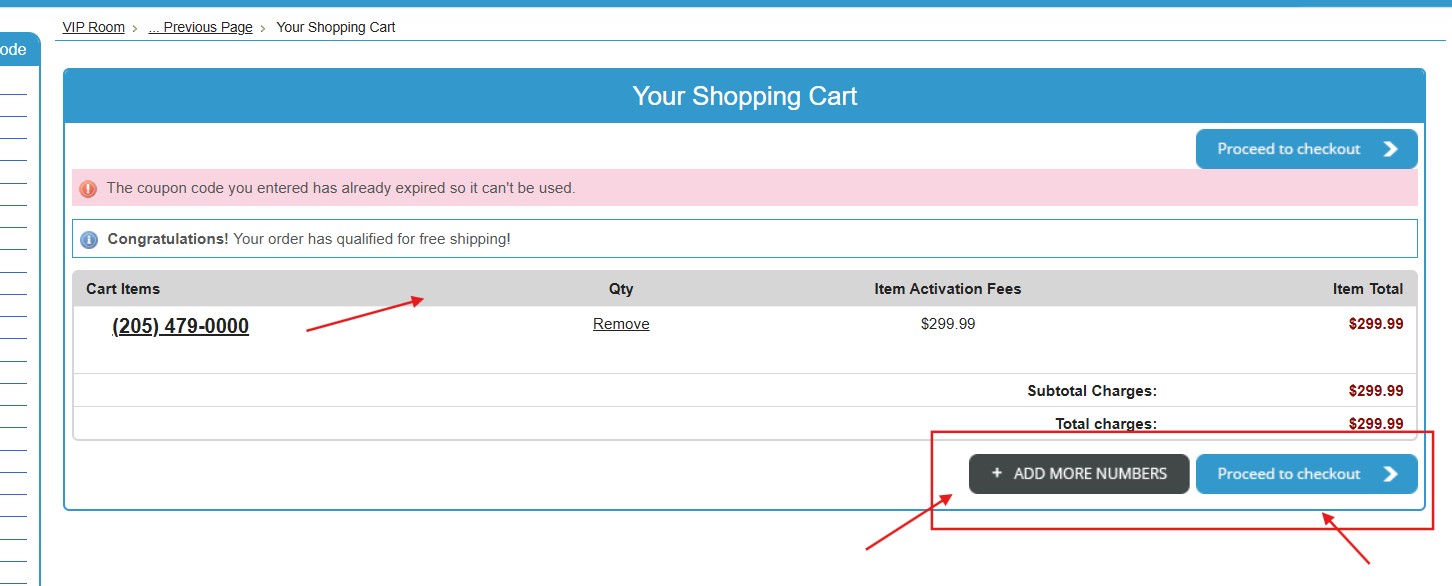Click the chevron arrow on top Proceed to checkout

[x=1391, y=149]
